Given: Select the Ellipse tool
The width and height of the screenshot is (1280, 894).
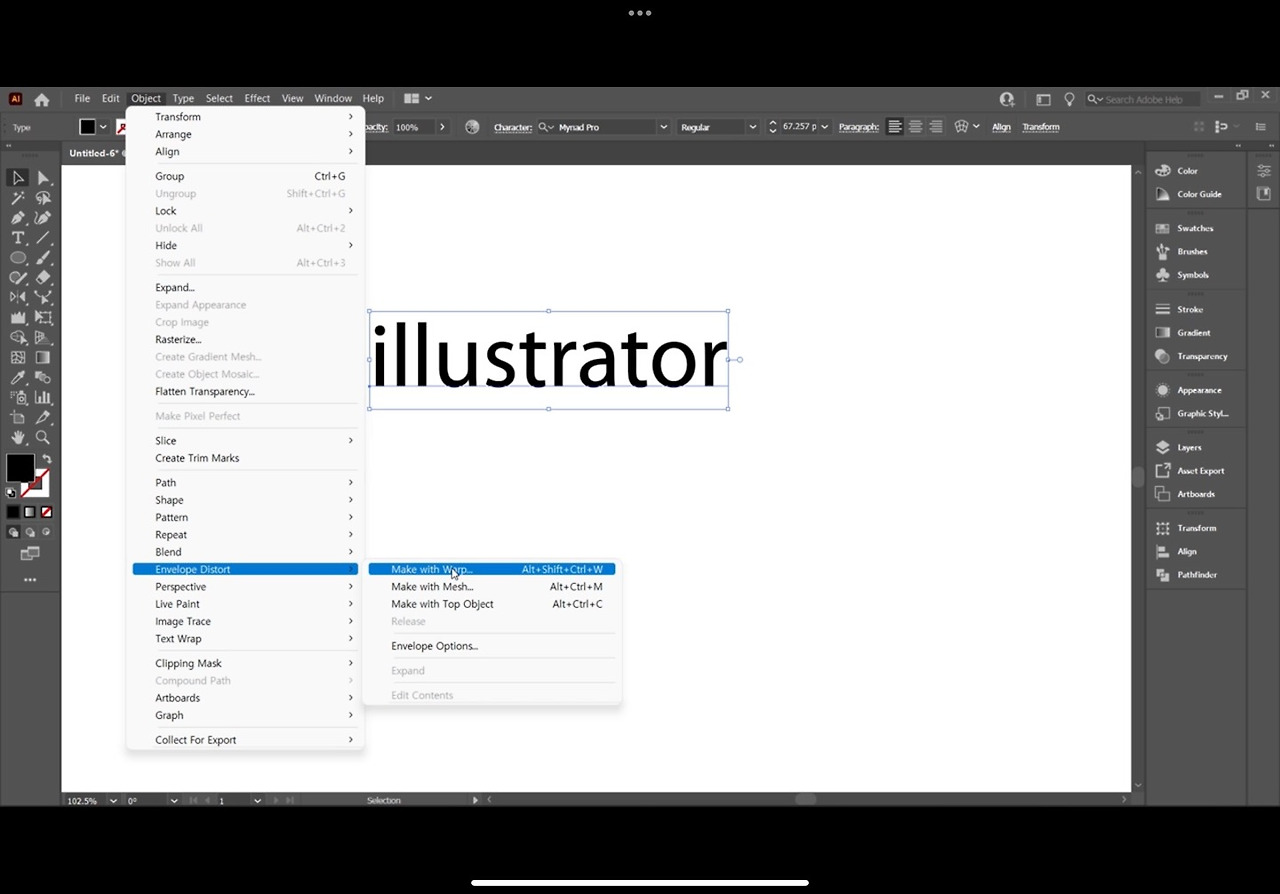Looking at the screenshot, I should coord(18,258).
